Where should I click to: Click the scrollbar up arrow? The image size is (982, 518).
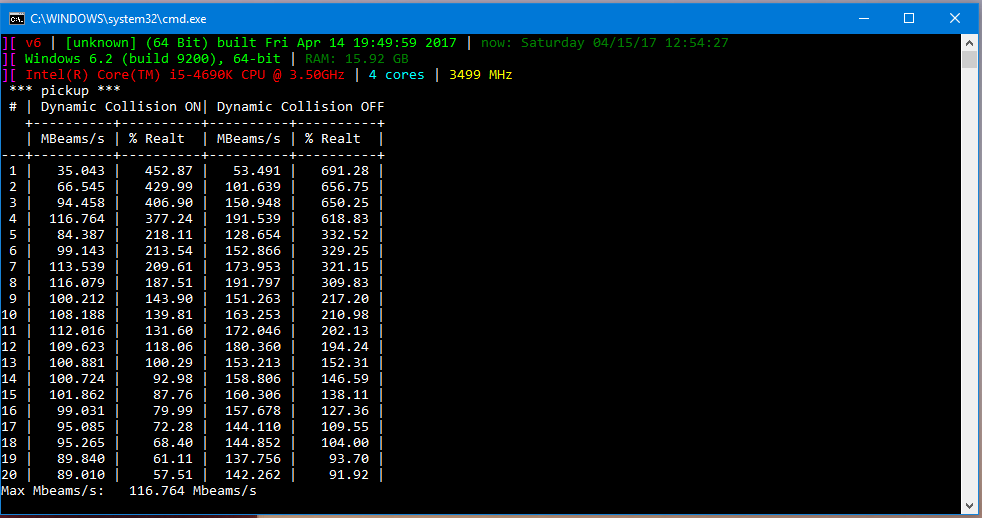pyautogui.click(x=969, y=43)
